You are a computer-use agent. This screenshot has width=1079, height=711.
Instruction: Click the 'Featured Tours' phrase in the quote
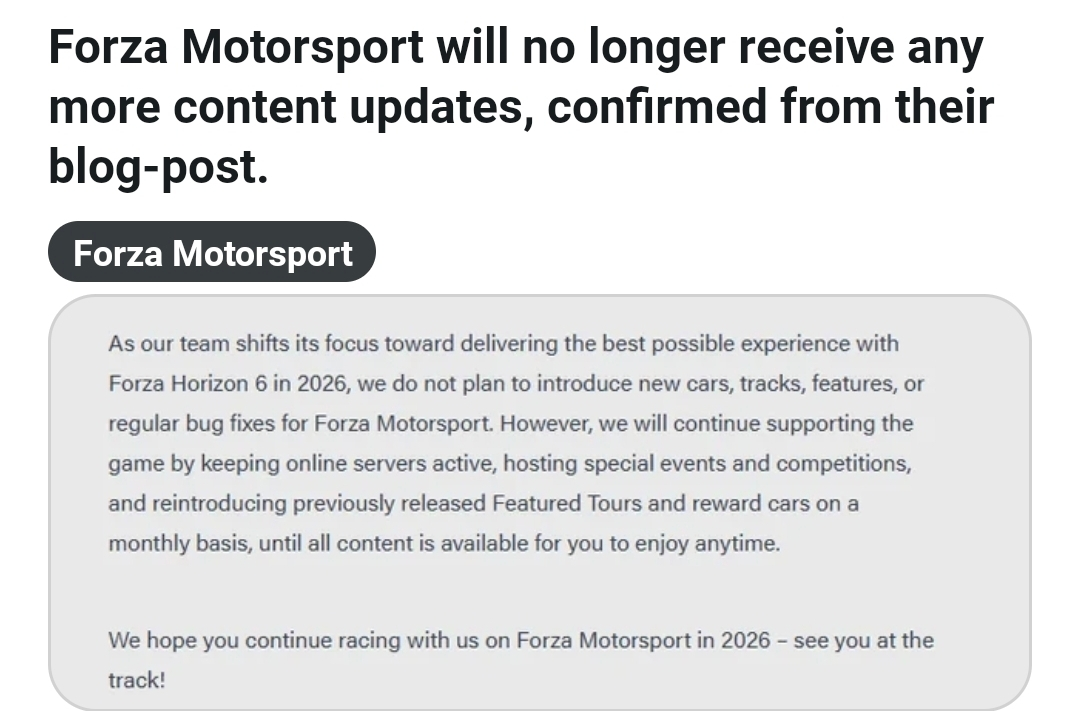[567, 502]
